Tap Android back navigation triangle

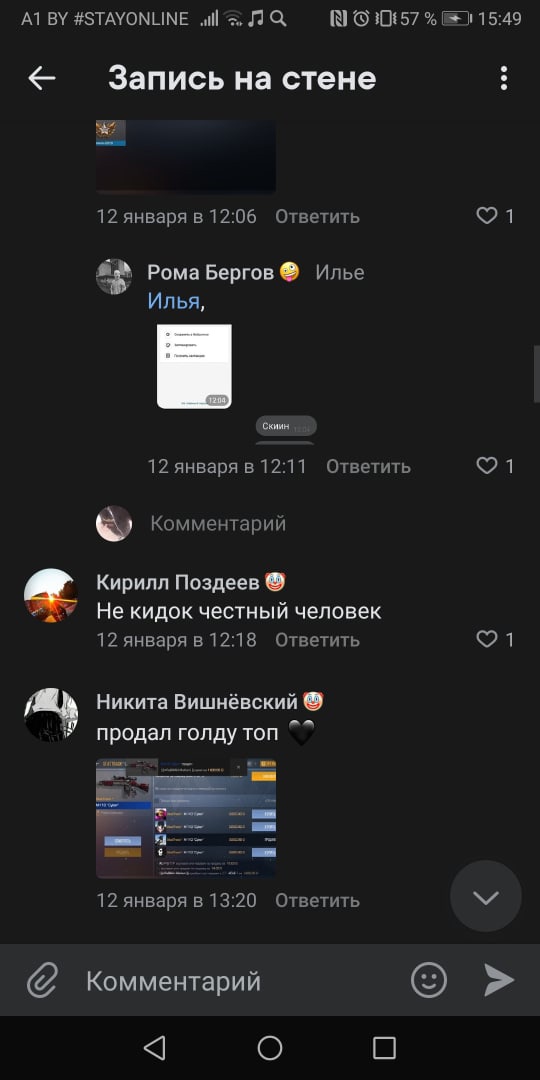(154, 1048)
